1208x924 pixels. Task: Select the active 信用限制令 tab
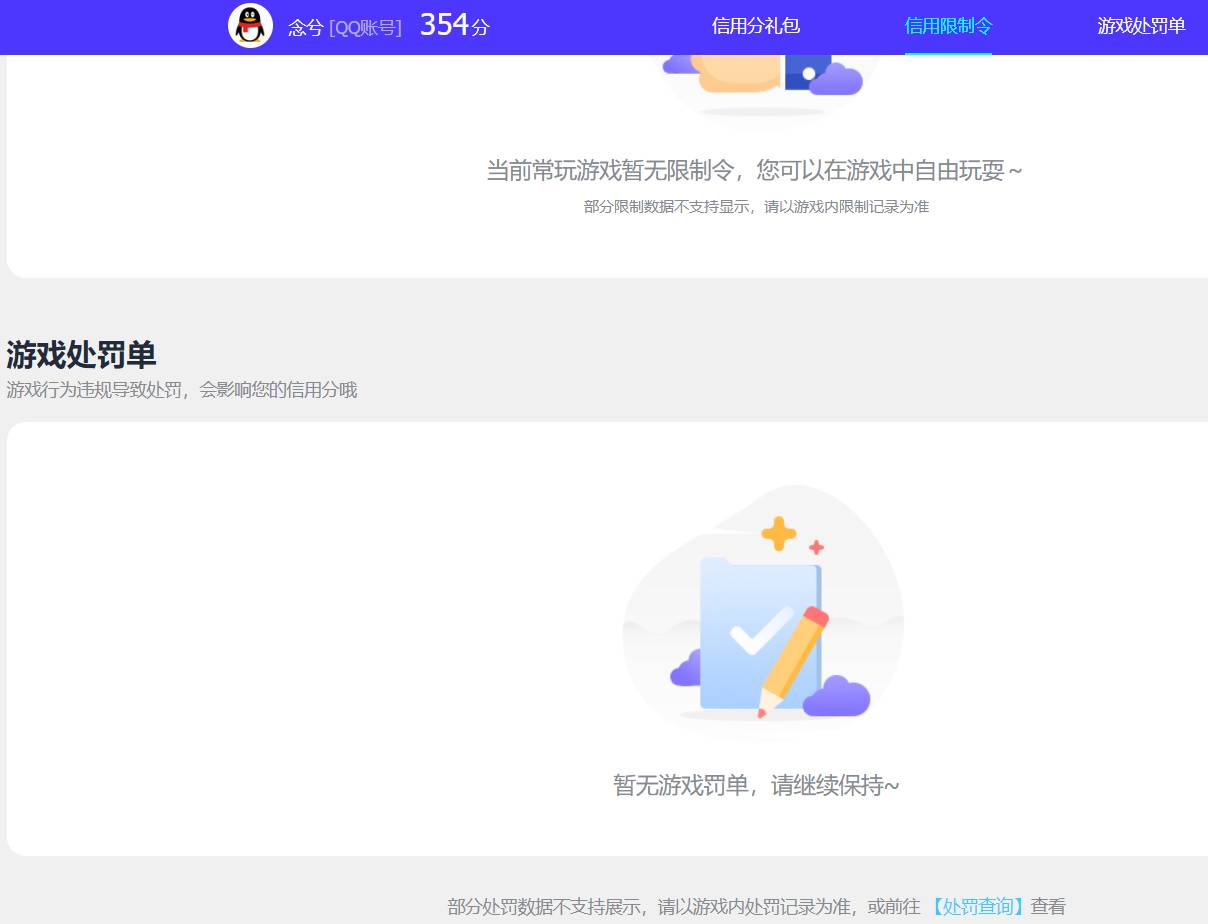pos(947,27)
